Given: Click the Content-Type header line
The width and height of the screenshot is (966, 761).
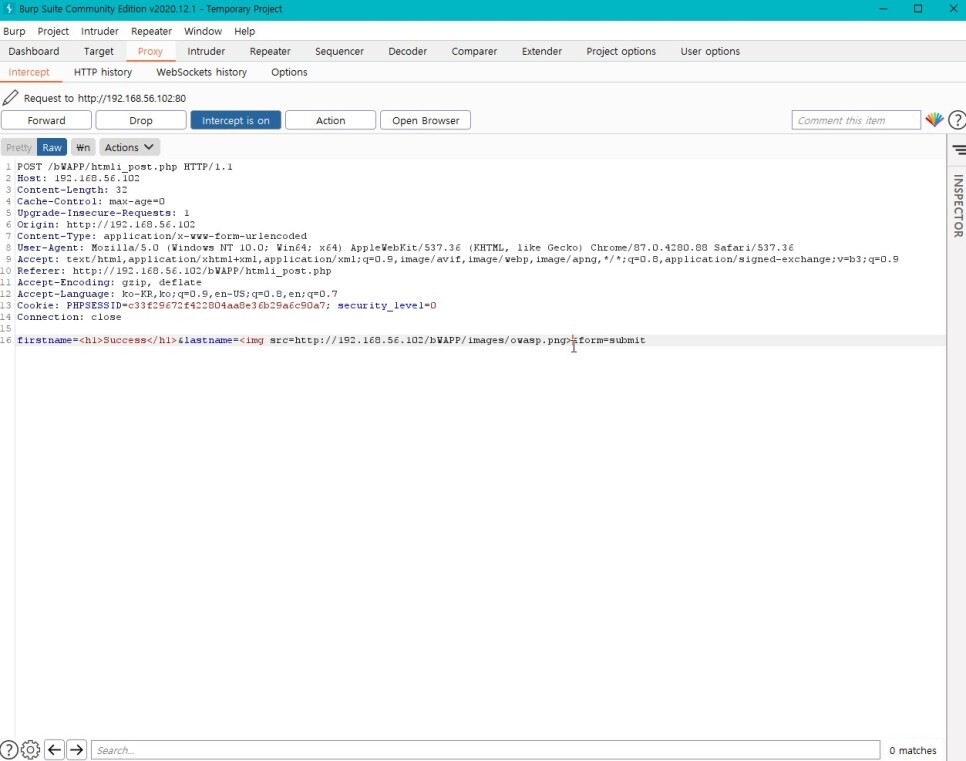Looking at the screenshot, I should [161, 236].
